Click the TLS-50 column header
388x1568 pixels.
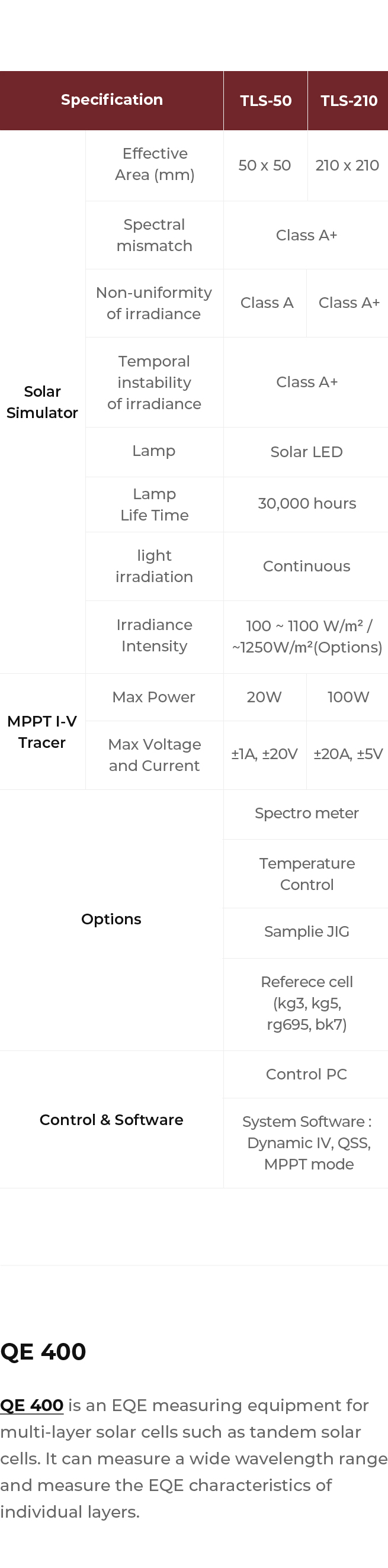click(x=265, y=101)
